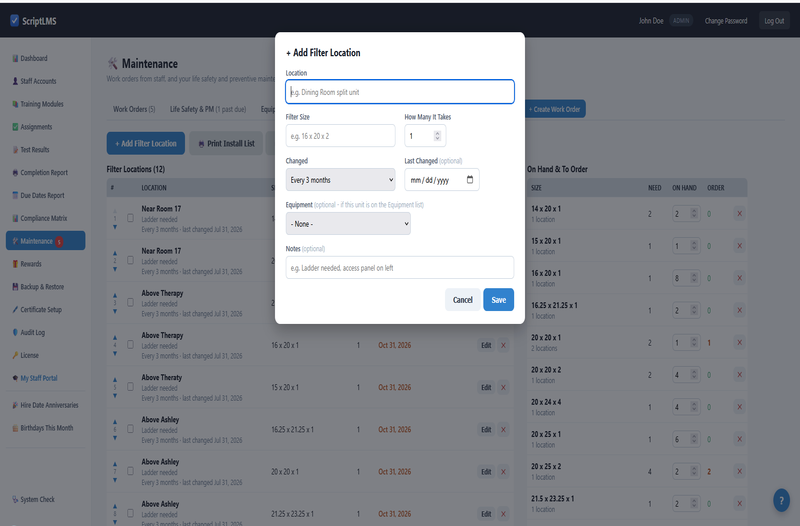The width and height of the screenshot is (800, 526).
Task: Click Print Install List
Action: click(226, 143)
